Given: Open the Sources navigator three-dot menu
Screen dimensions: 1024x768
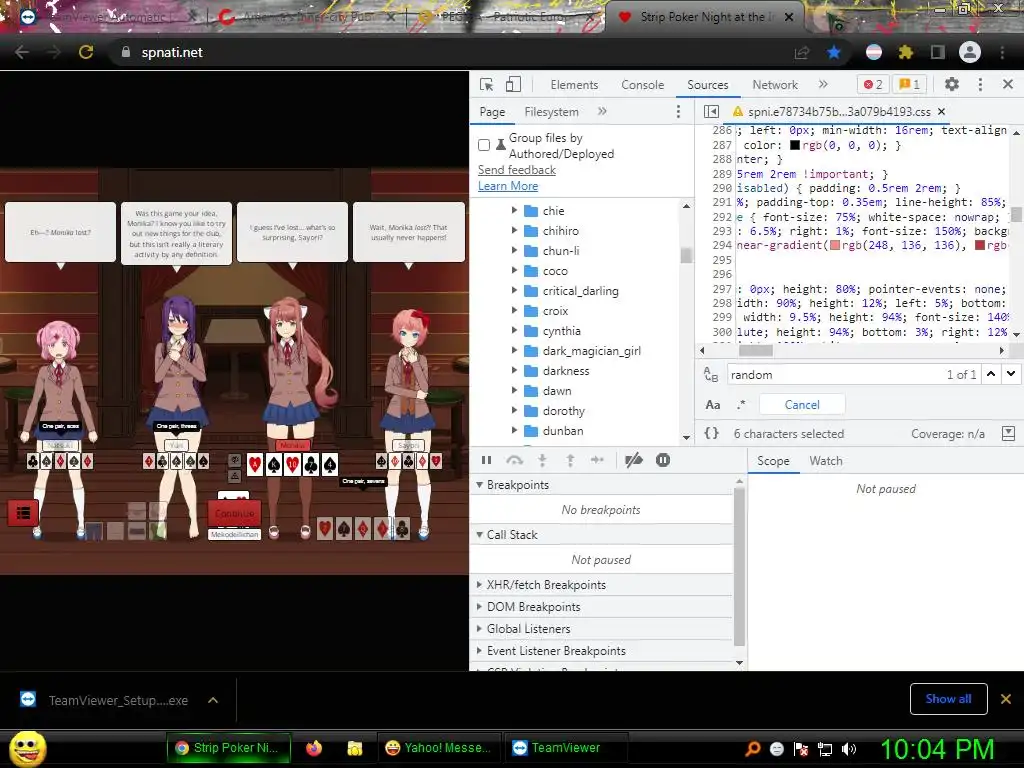Looking at the screenshot, I should point(679,112).
